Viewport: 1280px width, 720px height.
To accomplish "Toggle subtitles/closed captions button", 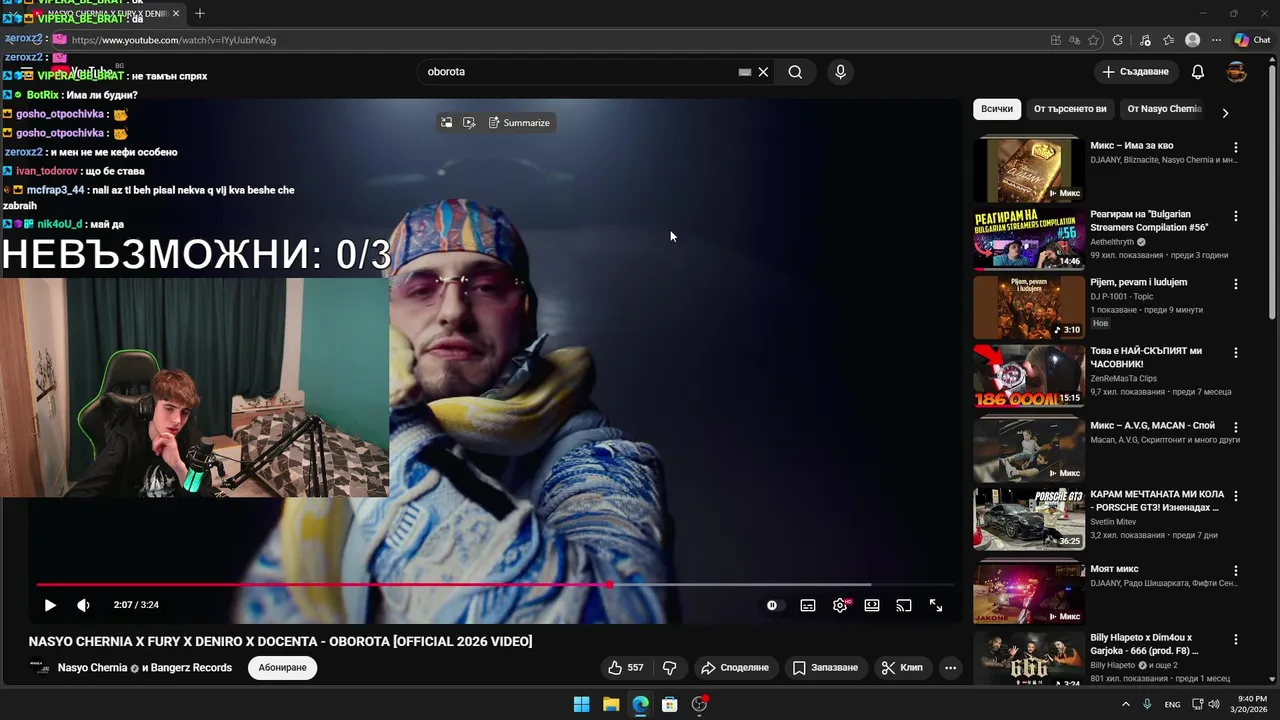I will (808, 605).
